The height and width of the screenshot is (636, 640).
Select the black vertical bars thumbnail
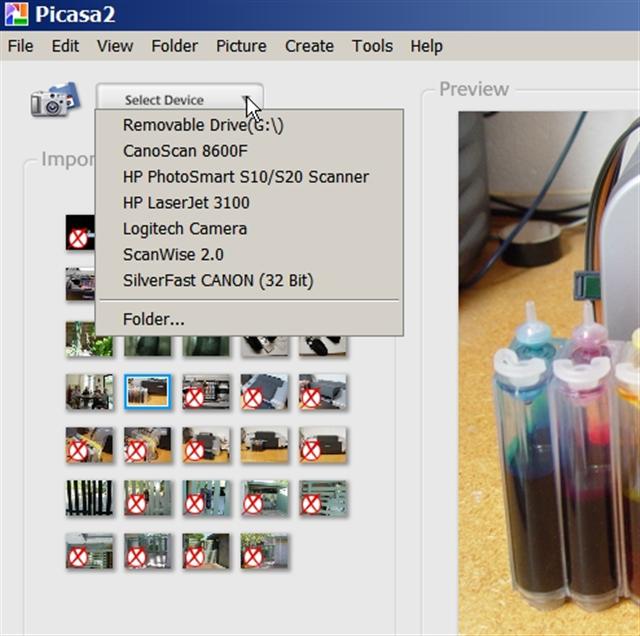pos(89,498)
